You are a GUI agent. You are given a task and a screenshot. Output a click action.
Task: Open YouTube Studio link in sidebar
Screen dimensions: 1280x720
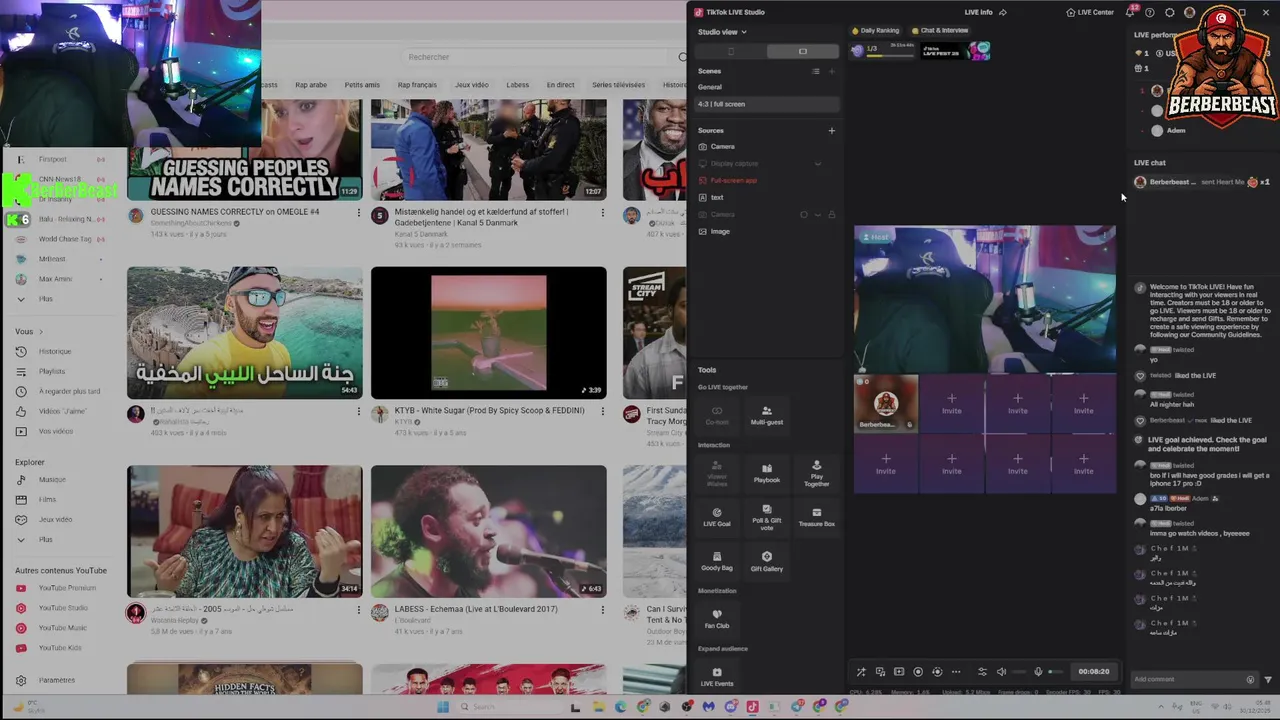(x=63, y=608)
